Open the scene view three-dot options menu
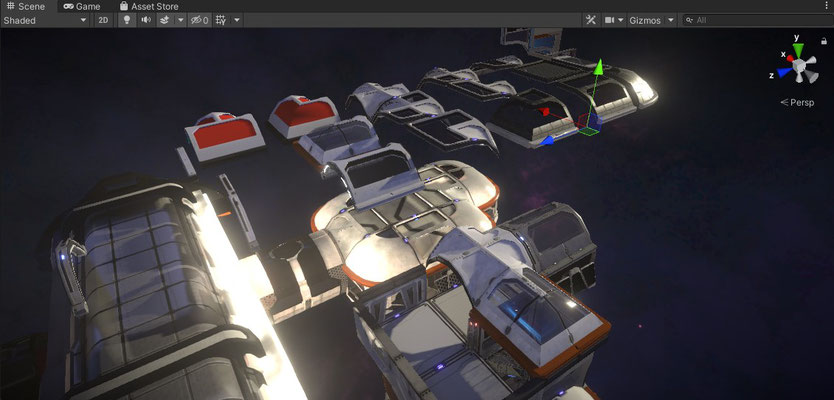Image resolution: width=834 pixels, height=400 pixels. click(x=826, y=6)
